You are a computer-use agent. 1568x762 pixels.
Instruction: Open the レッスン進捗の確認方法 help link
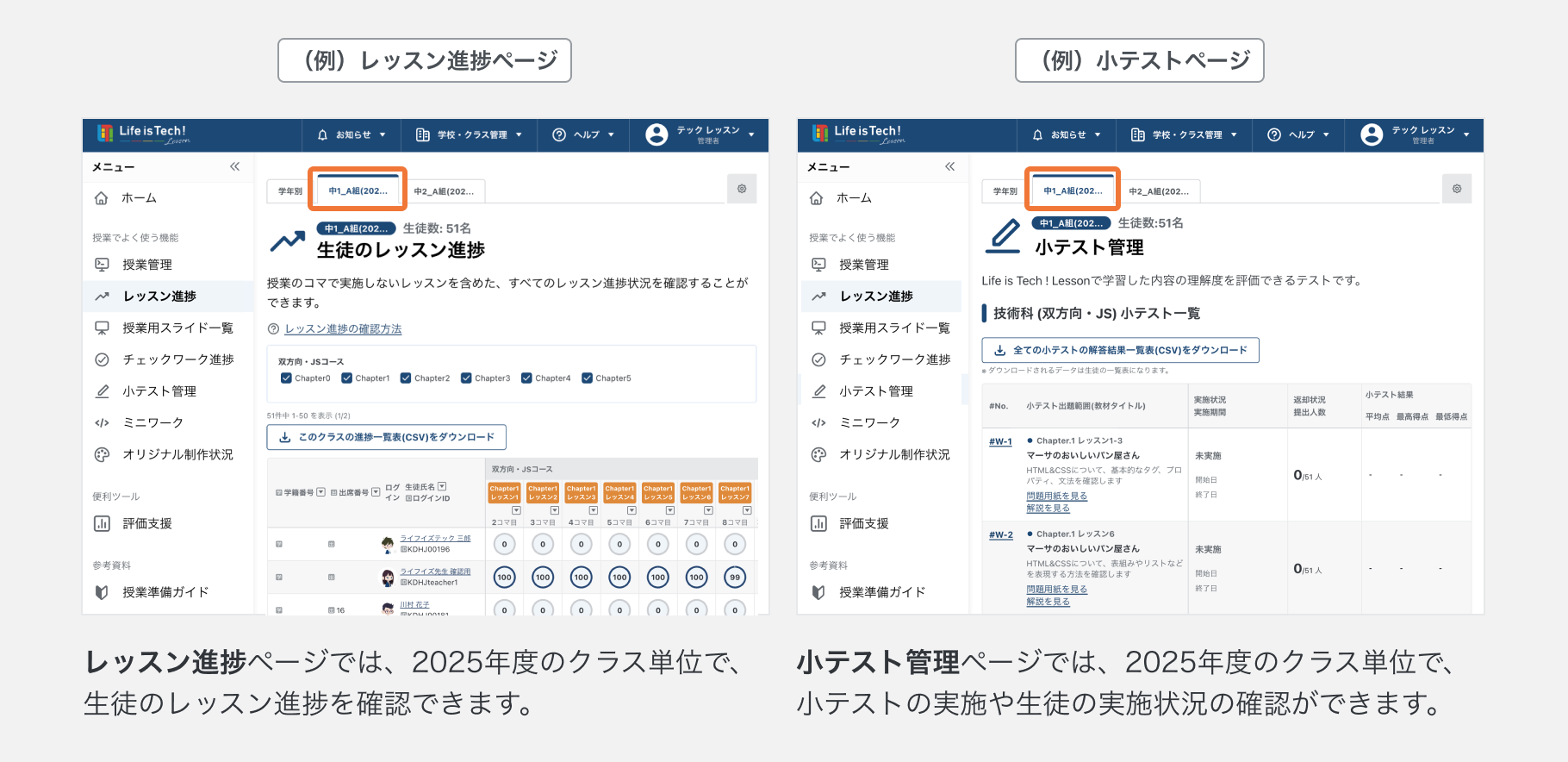(343, 329)
